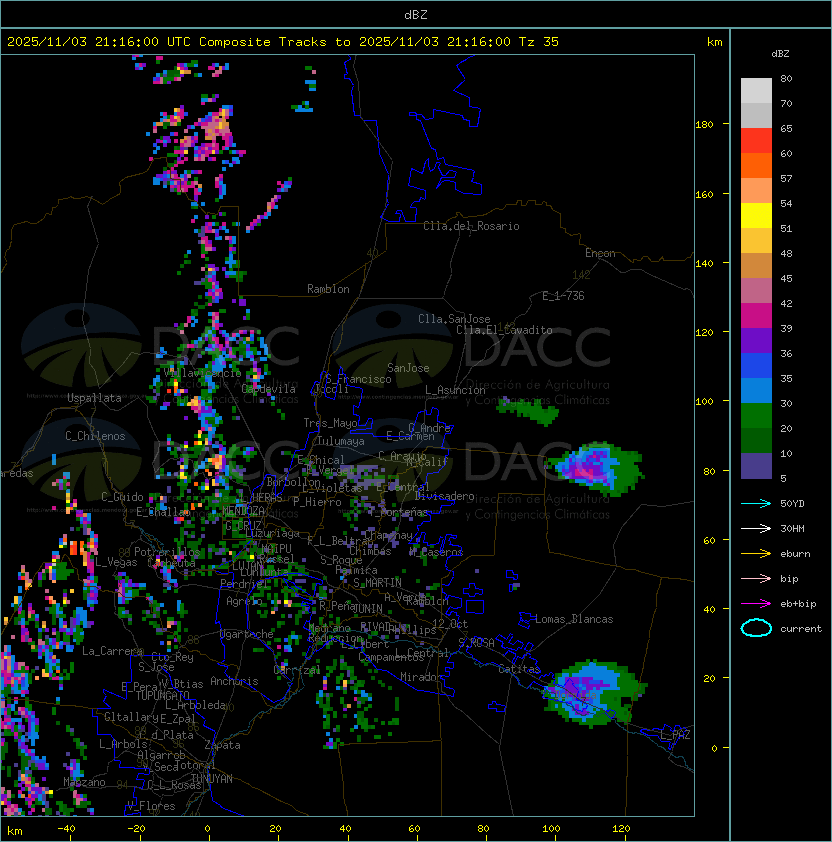Click the 'C_Chilenos' place label
This screenshot has width=832, height=842.
coord(95,436)
